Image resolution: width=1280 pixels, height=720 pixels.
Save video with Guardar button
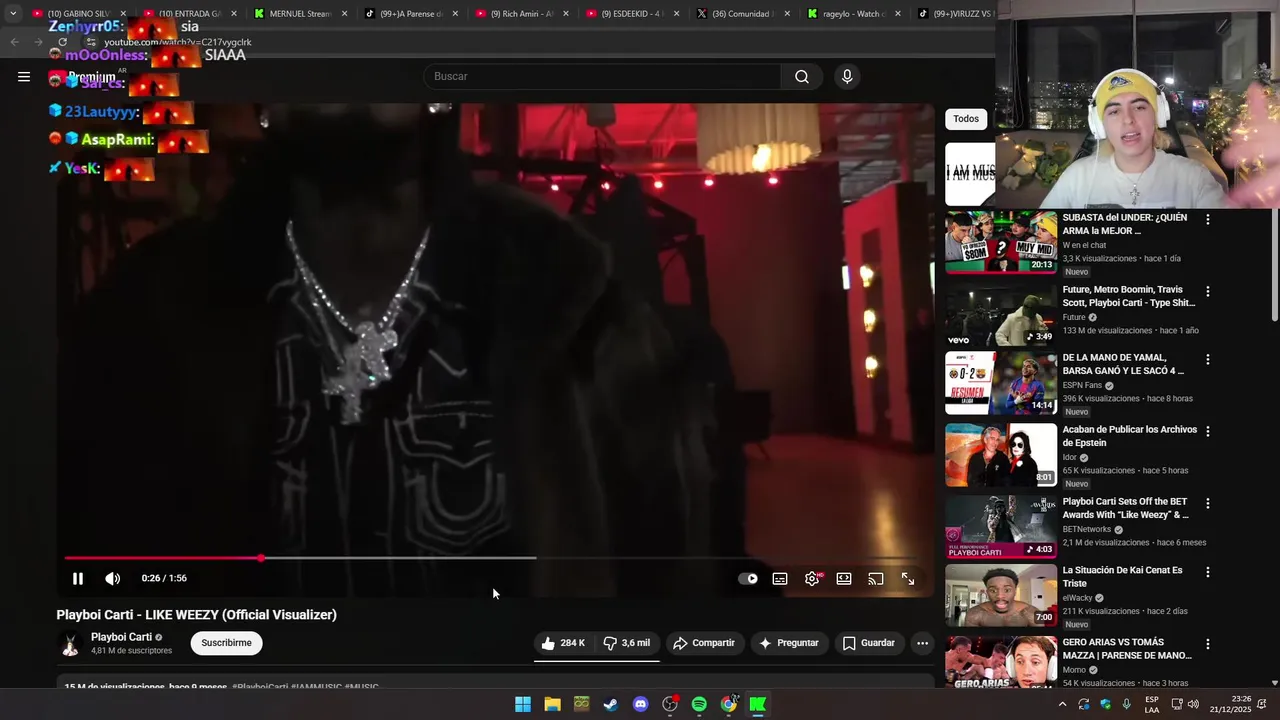pyautogui.click(x=869, y=643)
